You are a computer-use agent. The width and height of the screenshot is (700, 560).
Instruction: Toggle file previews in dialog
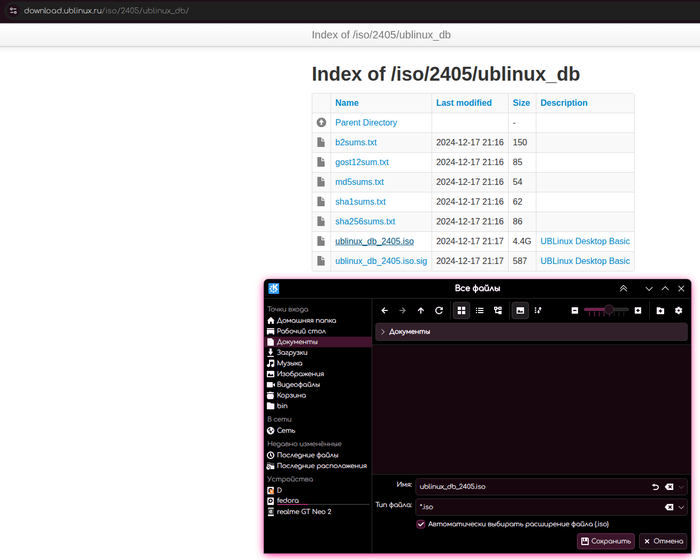(x=520, y=310)
